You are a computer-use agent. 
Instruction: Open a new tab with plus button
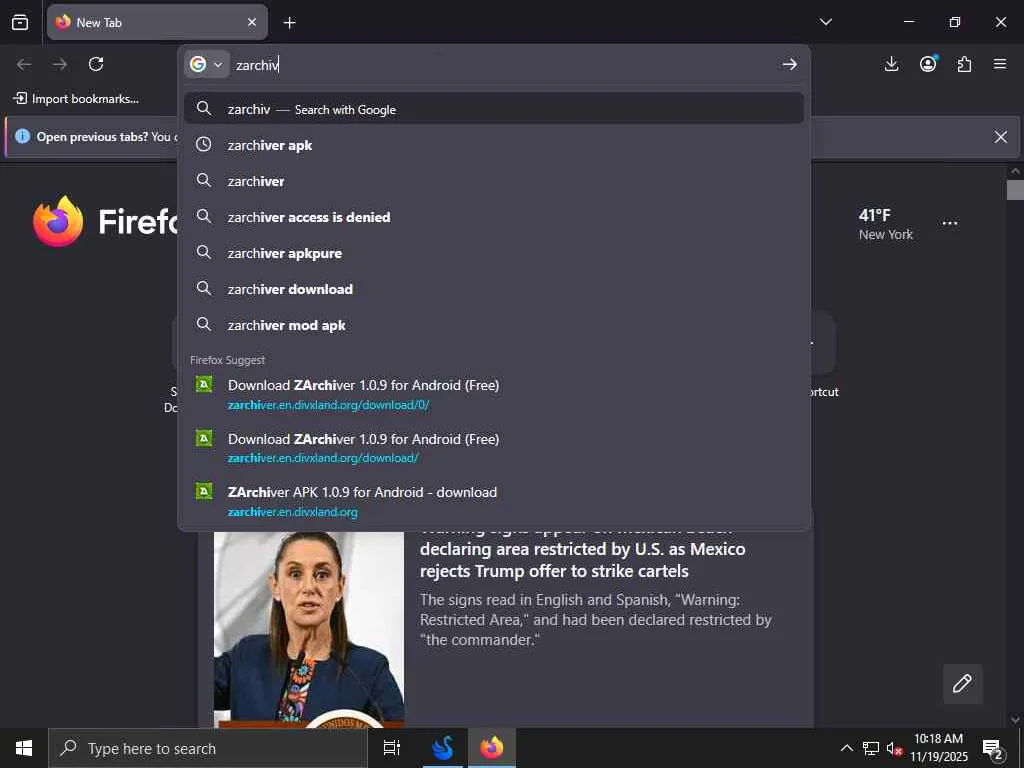289,23
